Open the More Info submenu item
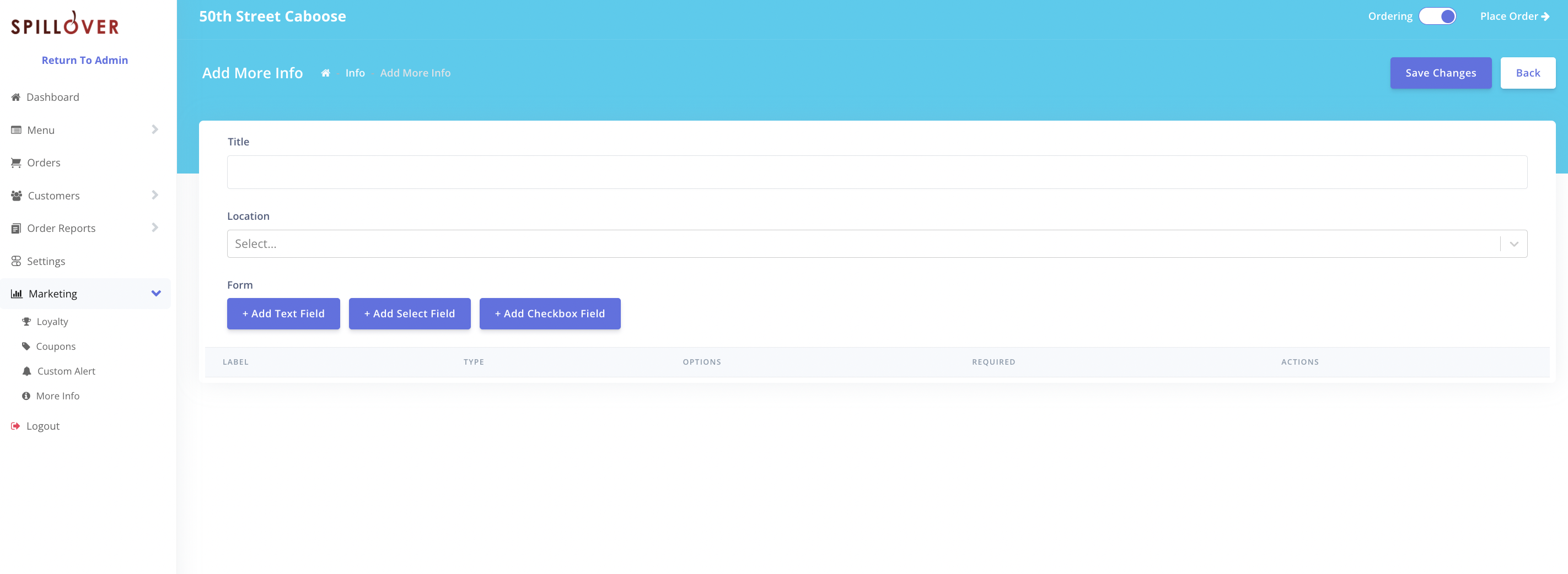 [x=58, y=396]
